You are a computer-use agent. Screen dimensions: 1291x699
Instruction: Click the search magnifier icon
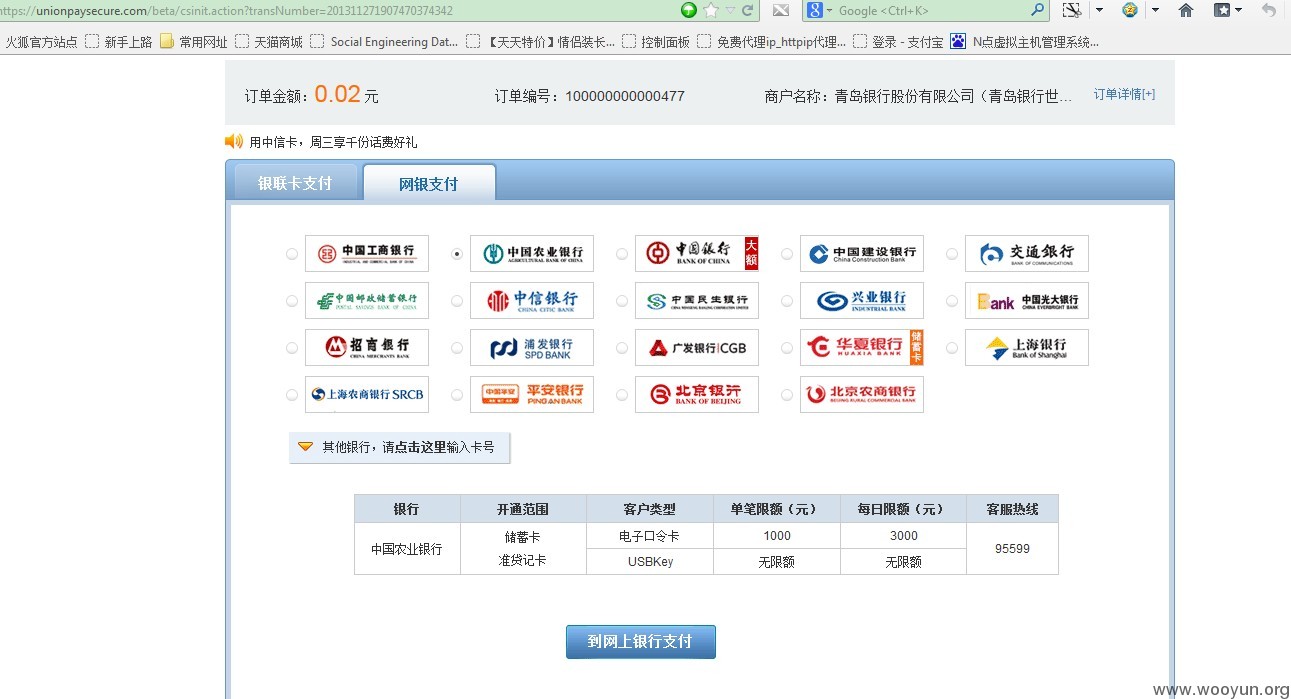[x=1038, y=10]
